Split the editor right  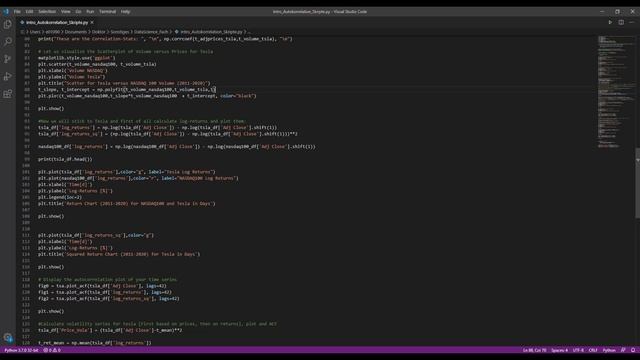621,22
